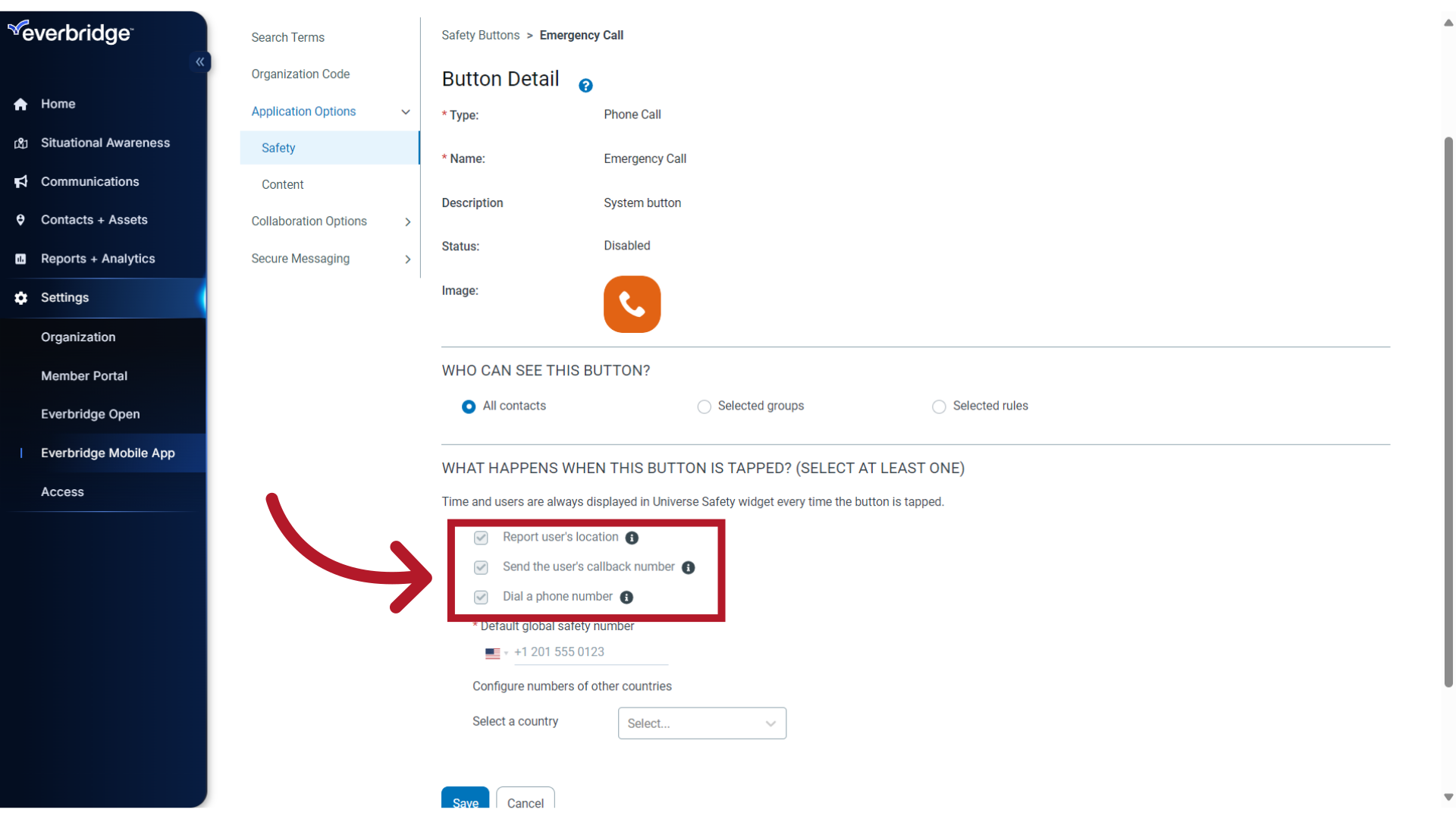Open the Select a country dropdown

pos(701,723)
